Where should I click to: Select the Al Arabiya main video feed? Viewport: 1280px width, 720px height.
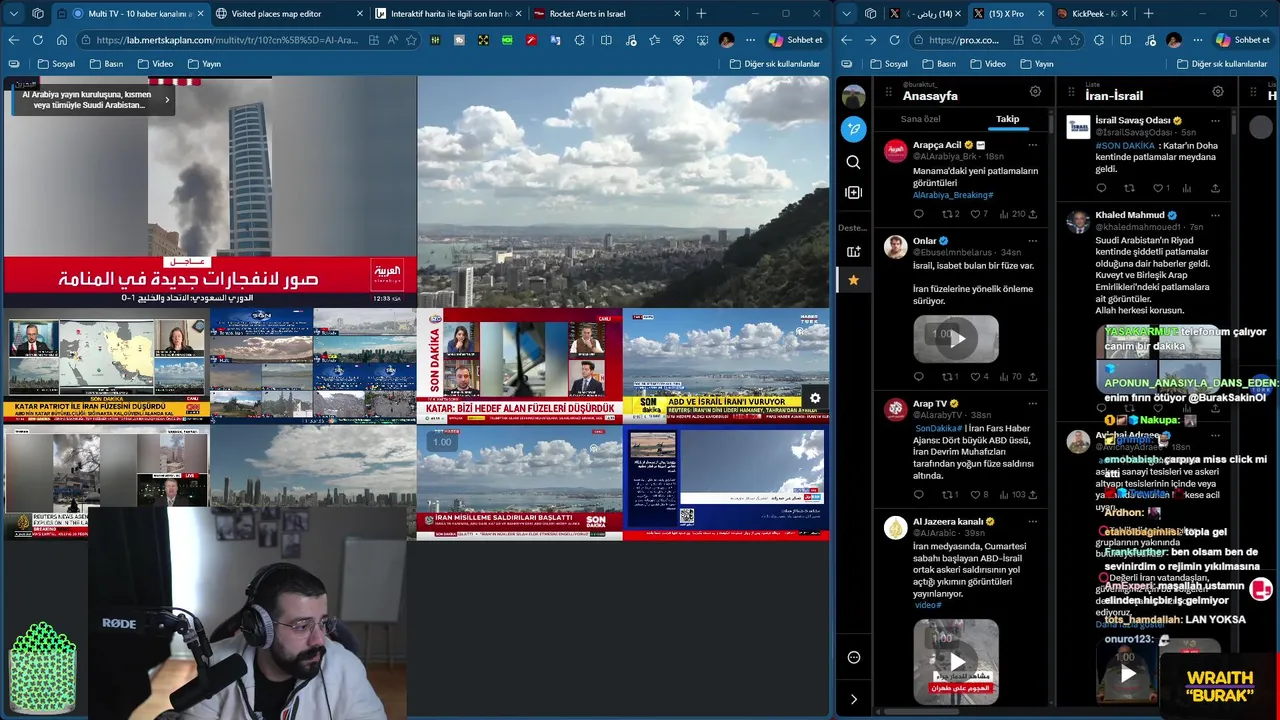(209, 191)
